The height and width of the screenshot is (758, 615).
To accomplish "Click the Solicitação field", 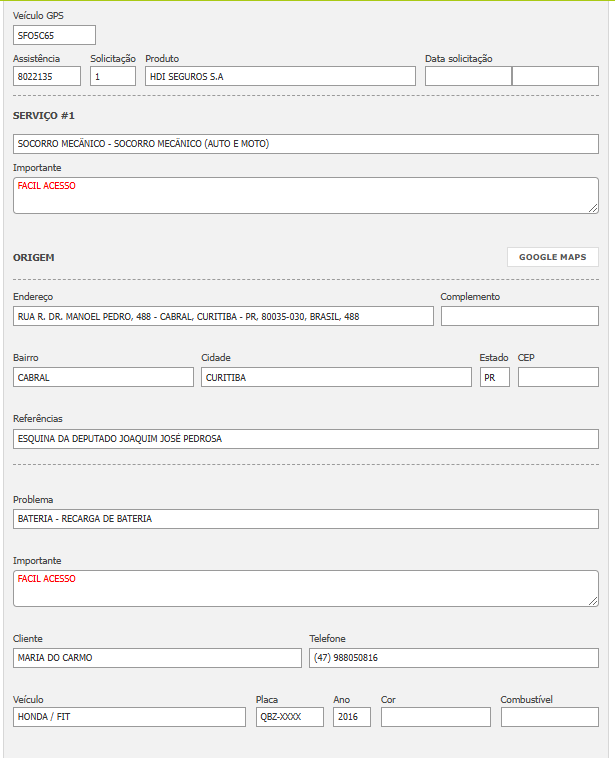I will [x=112, y=76].
